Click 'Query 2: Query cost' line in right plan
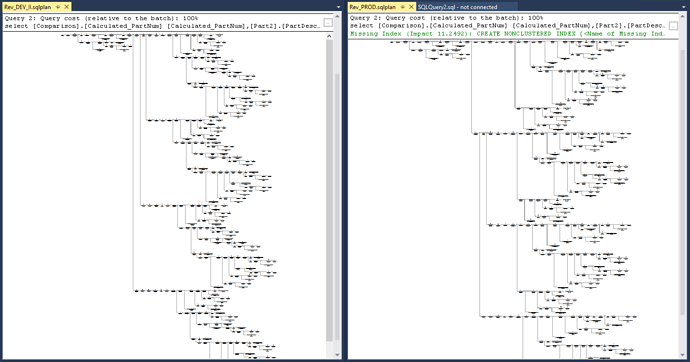This screenshot has height=362, width=690. click(x=446, y=18)
